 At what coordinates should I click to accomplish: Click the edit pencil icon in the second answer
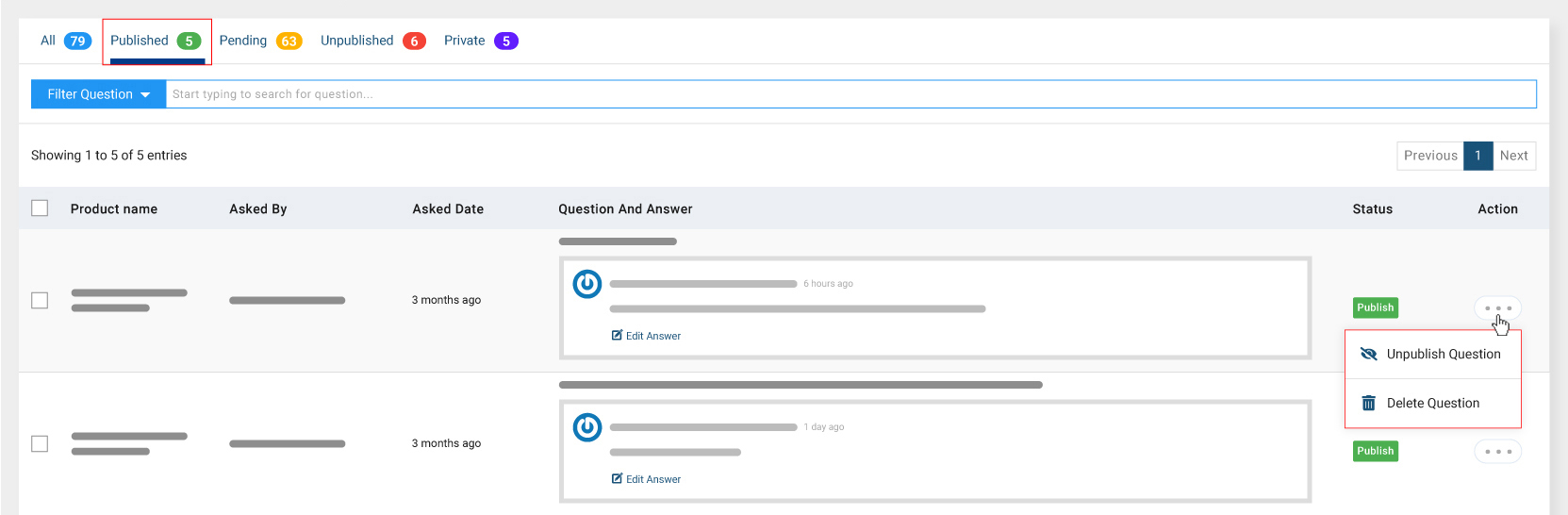click(617, 479)
